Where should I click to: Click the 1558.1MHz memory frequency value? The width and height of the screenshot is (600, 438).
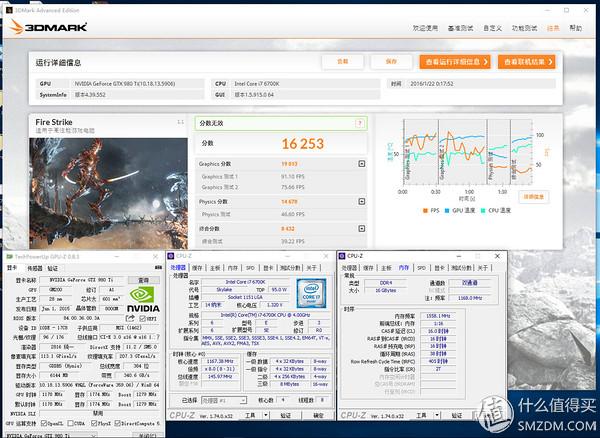(438, 316)
